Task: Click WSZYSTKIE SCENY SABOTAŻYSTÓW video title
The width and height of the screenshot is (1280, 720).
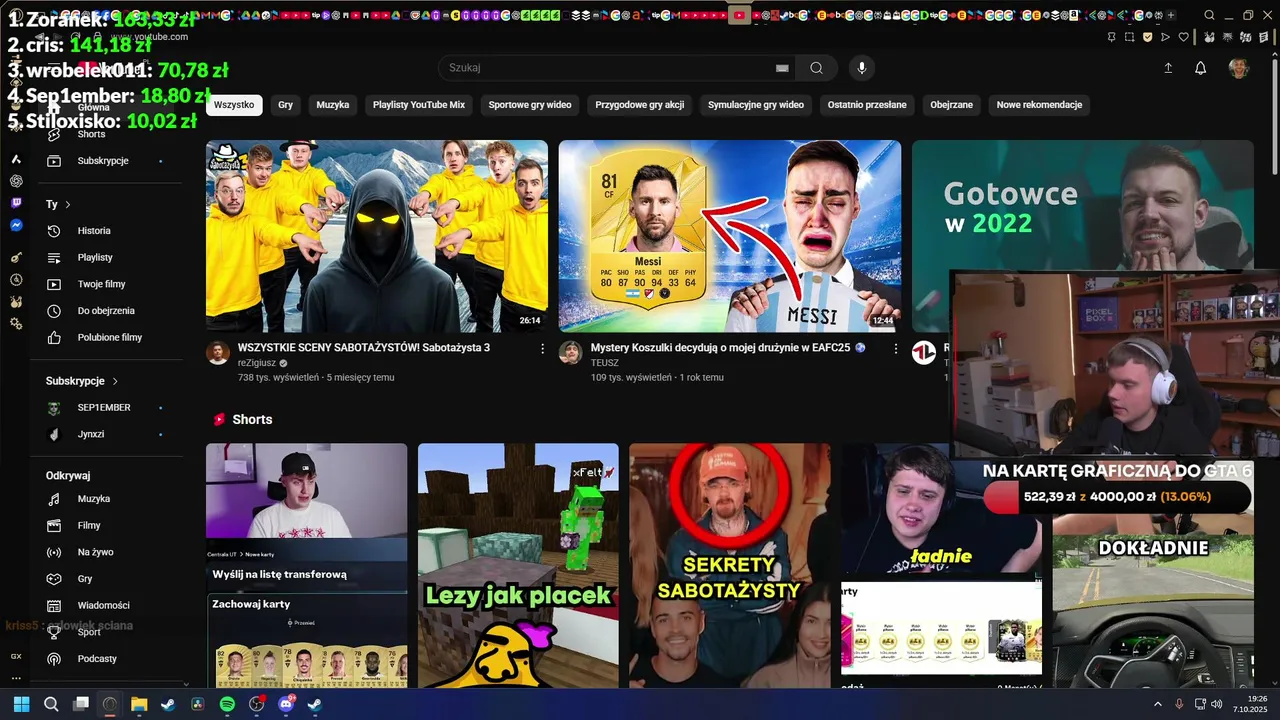Action: click(x=364, y=348)
